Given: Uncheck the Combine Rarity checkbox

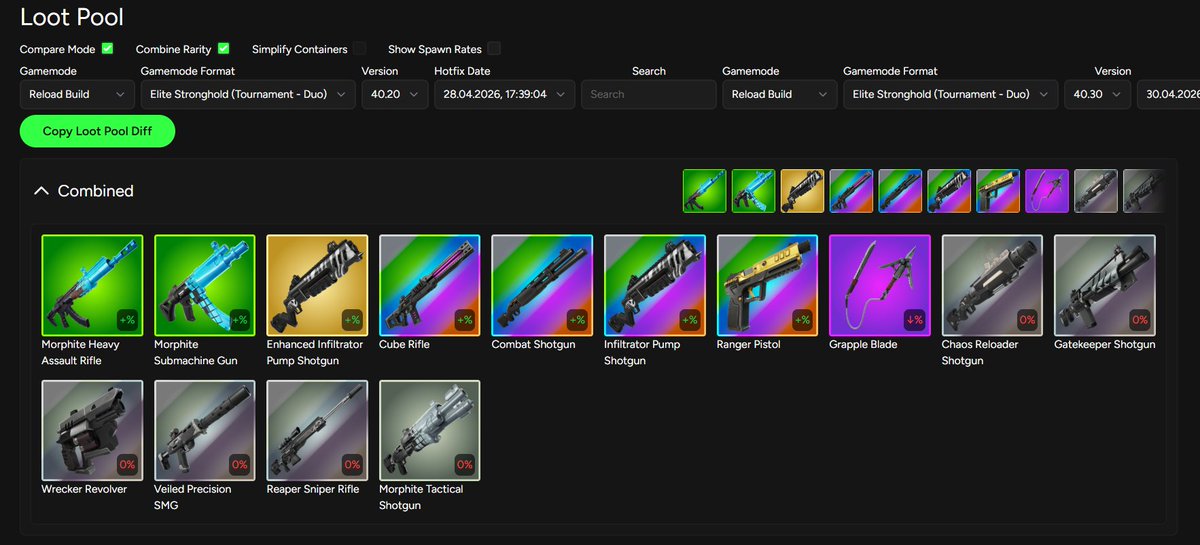Looking at the screenshot, I should [223, 48].
